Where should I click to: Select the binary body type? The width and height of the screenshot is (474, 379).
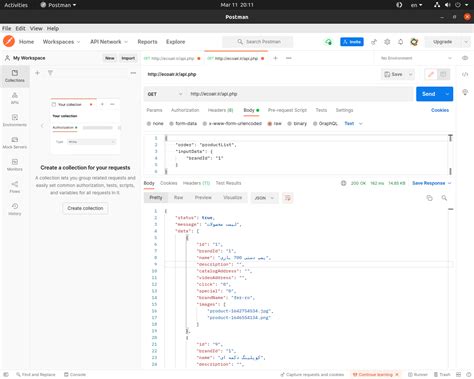(x=297, y=124)
